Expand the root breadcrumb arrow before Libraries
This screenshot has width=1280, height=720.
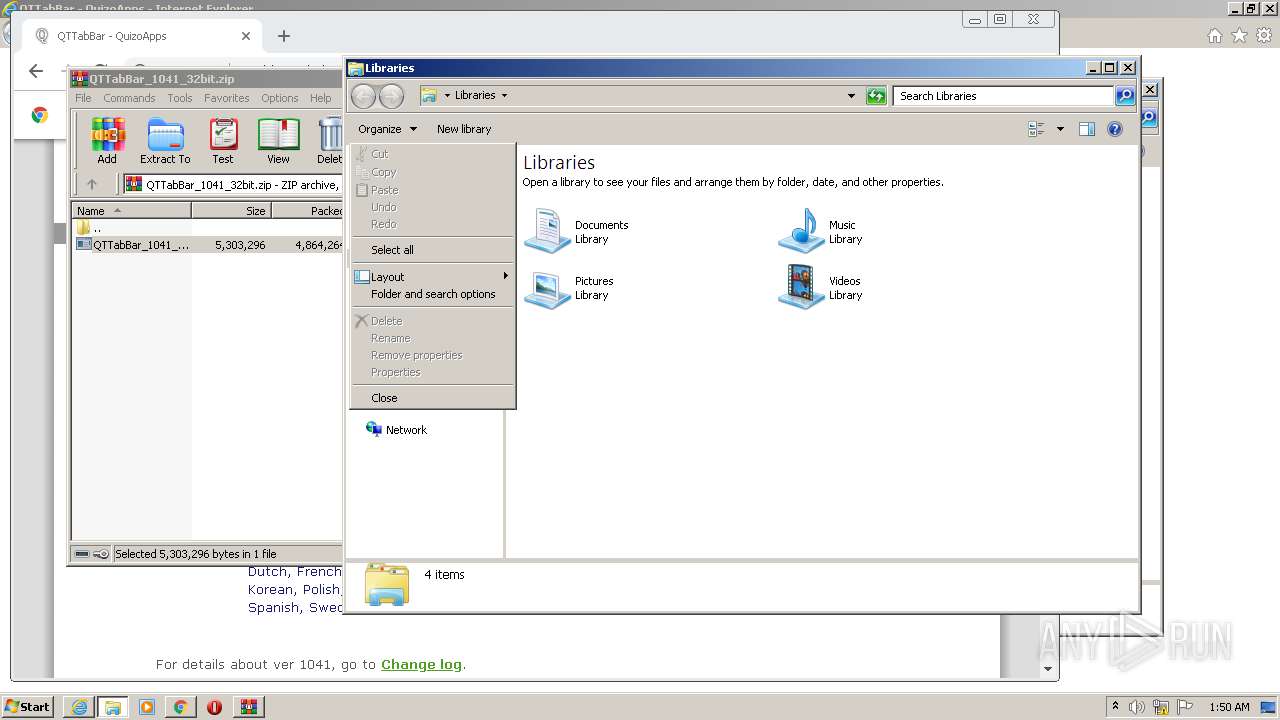coord(447,96)
